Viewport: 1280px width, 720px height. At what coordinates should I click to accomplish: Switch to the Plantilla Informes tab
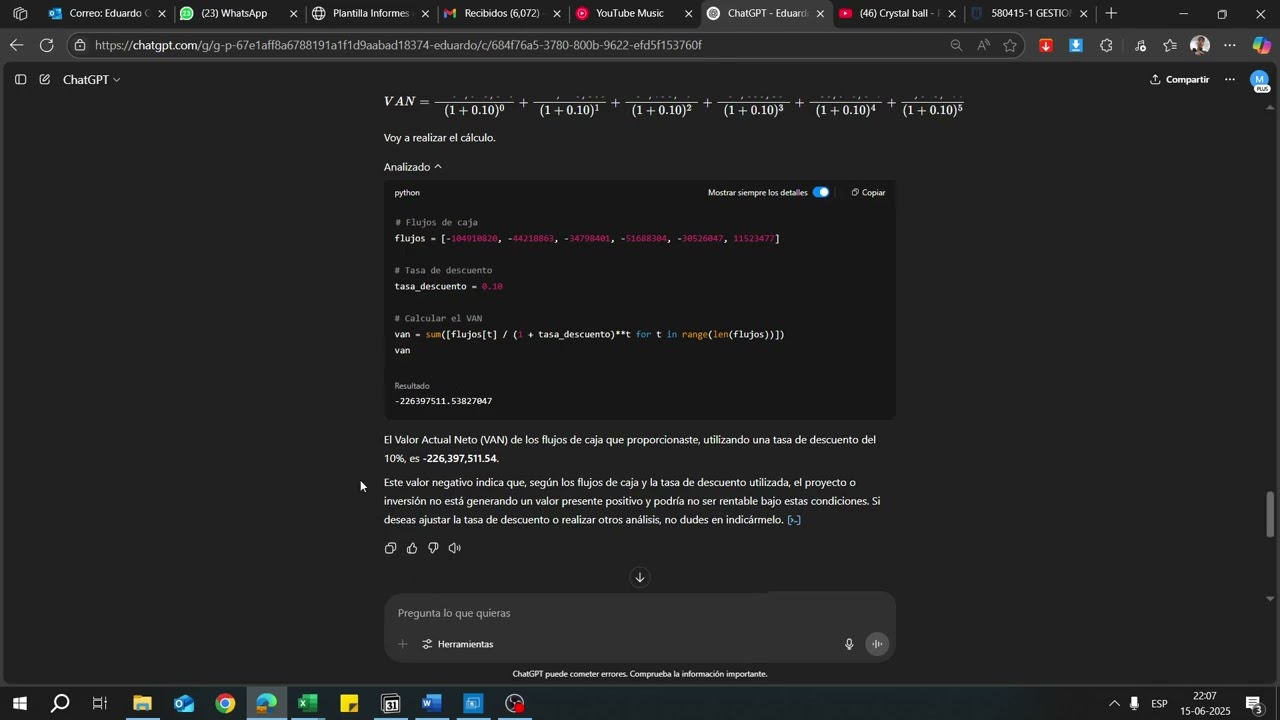point(370,14)
